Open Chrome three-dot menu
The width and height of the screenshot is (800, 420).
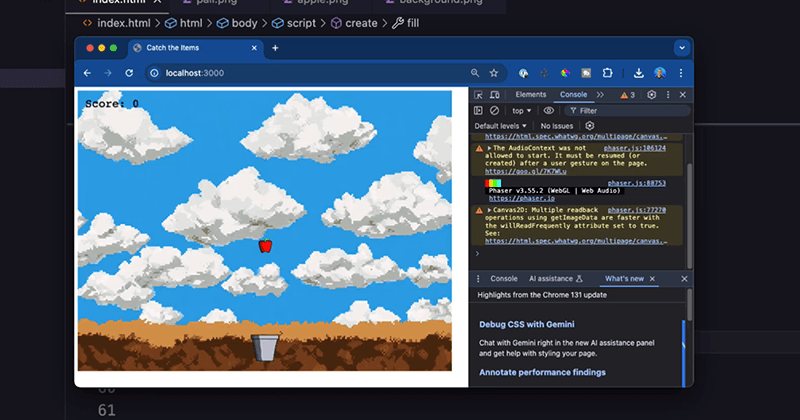(681, 73)
